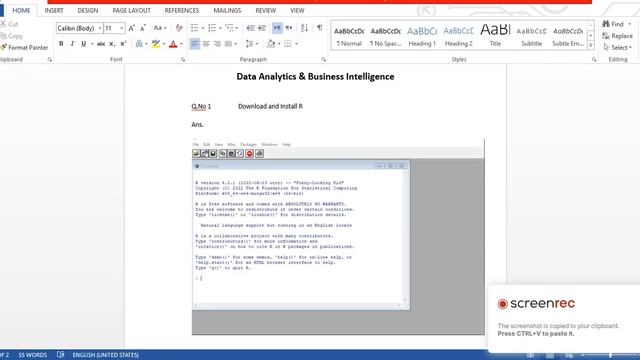Apply Heading 2 style
The width and height of the screenshot is (640, 360).
pyautogui.click(x=458, y=36)
